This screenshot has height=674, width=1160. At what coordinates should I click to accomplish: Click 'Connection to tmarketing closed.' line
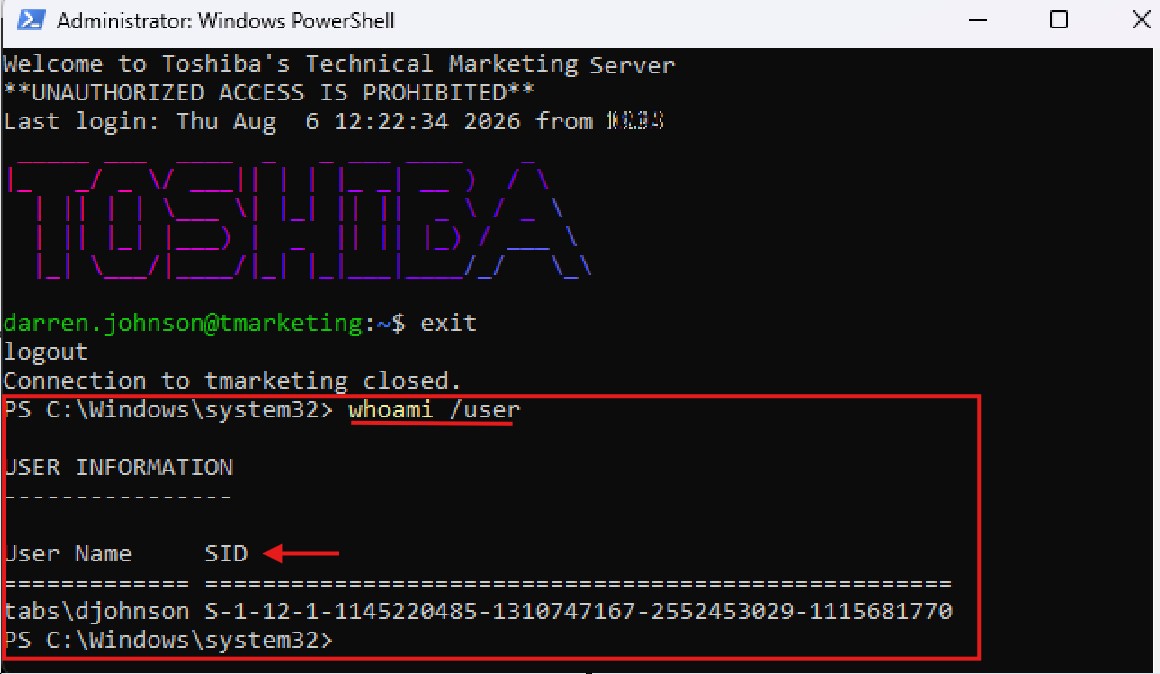pos(232,381)
